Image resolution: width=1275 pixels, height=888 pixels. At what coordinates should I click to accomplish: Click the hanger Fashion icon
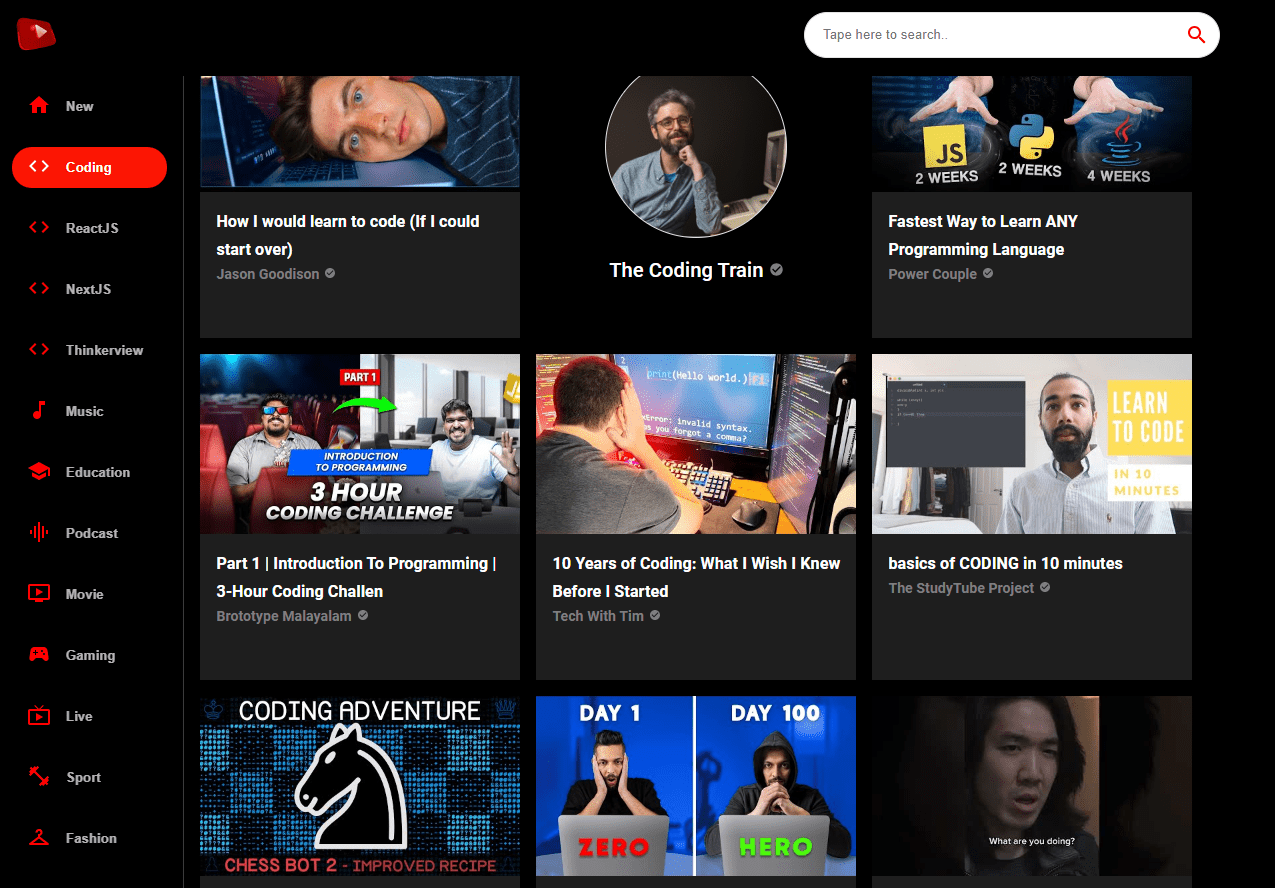[39, 838]
